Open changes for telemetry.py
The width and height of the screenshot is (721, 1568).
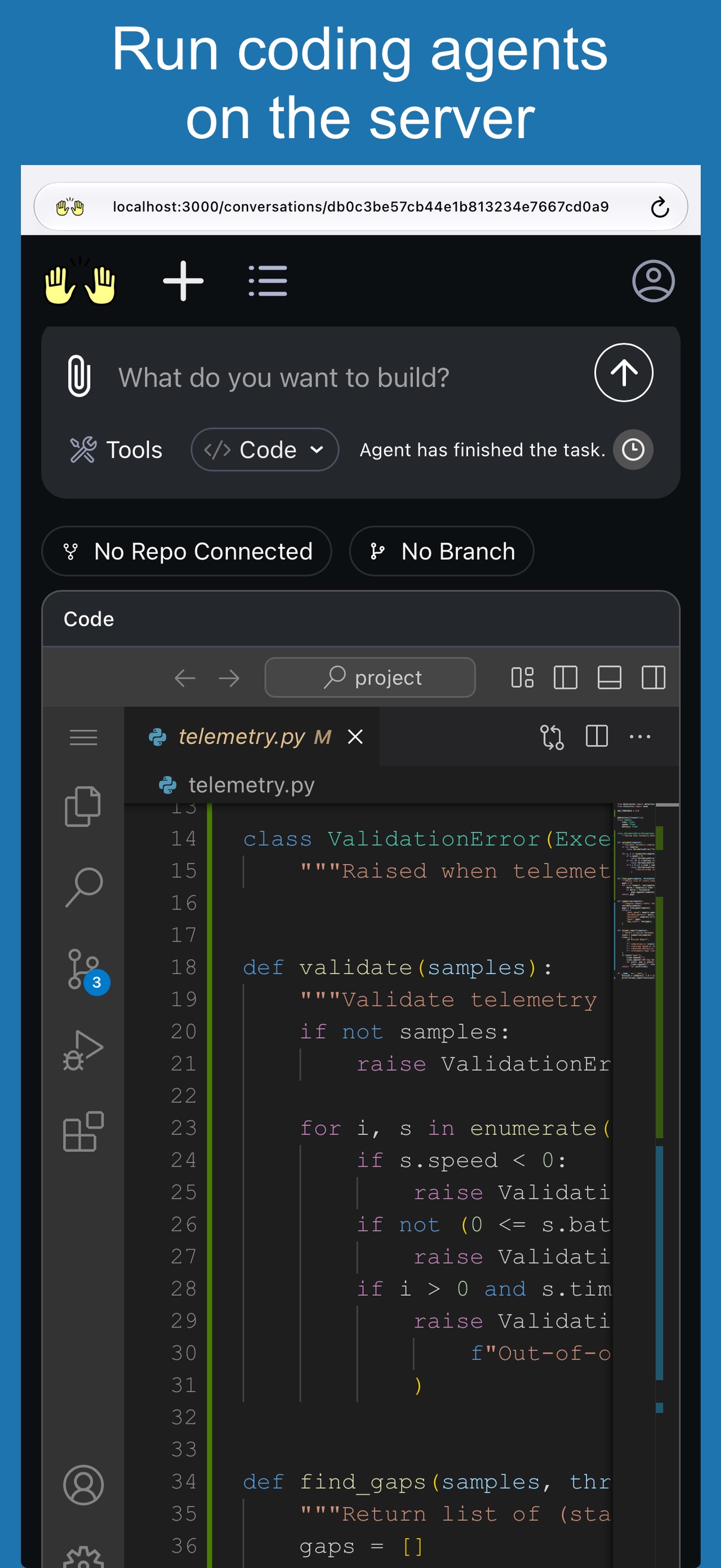tap(552, 737)
